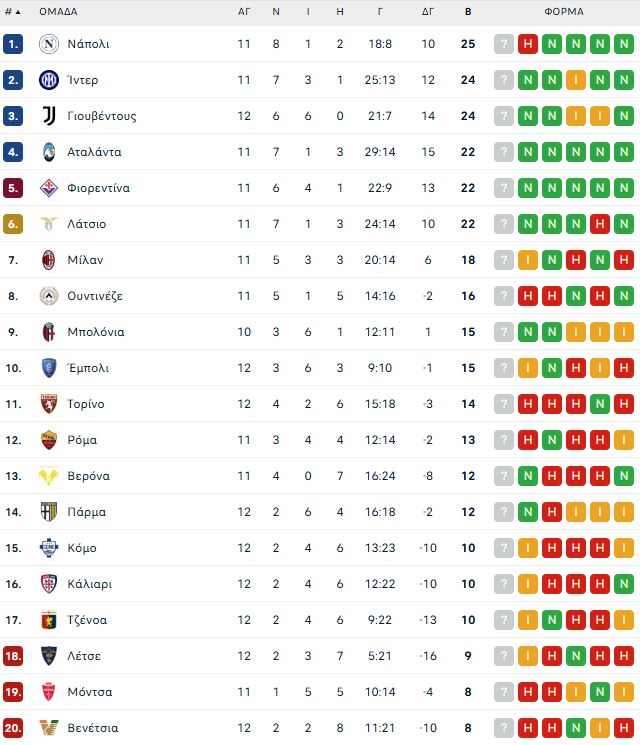This screenshot has height=745, width=640.
Task: Click position 20 red rank badge
Action: tap(13, 728)
